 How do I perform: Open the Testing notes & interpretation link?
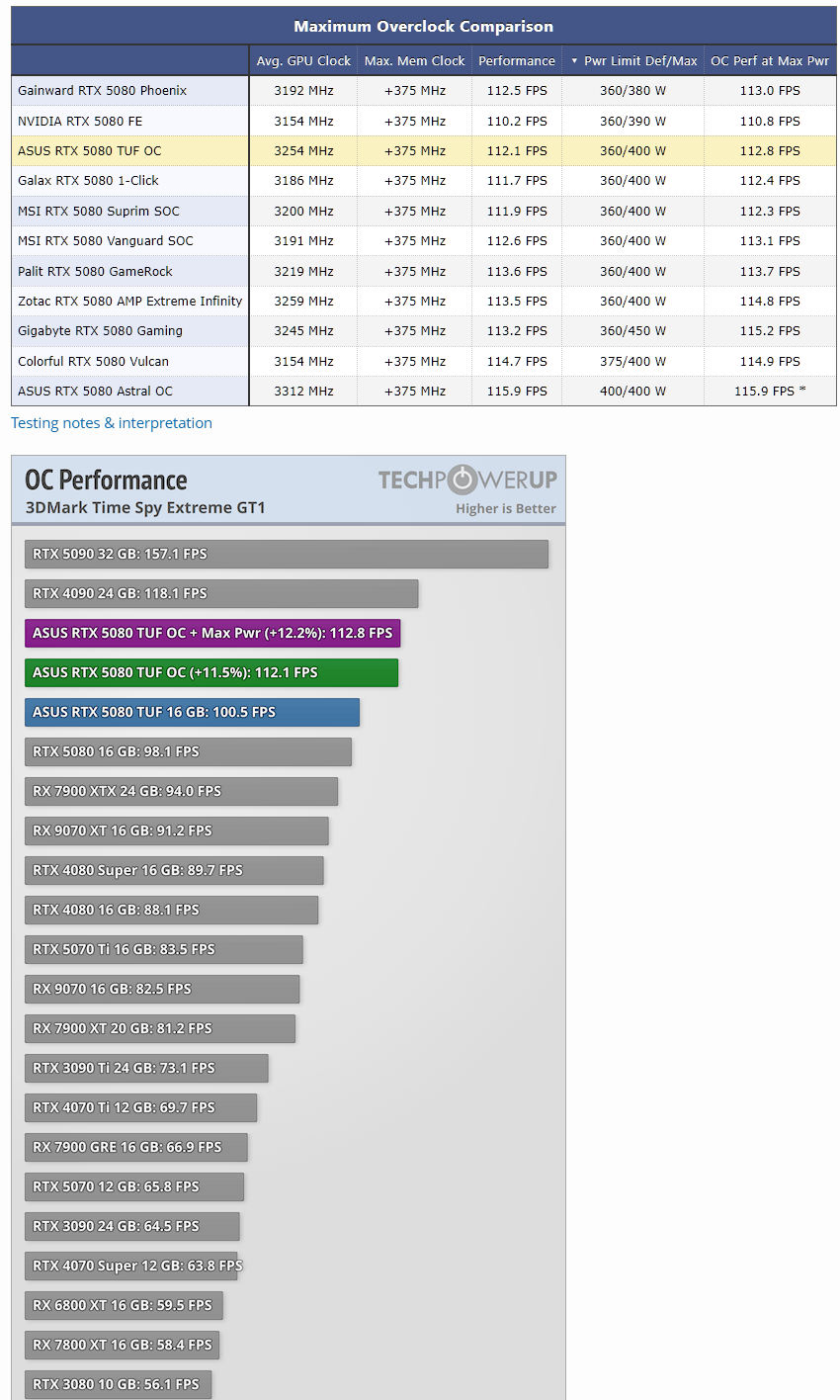112,423
